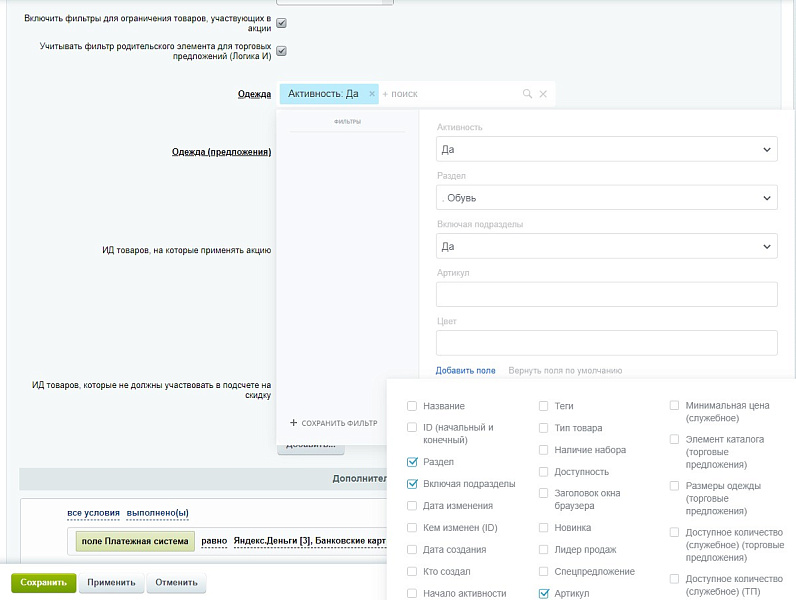Click 'Вернуть поля по умолчанию' link

[x=565, y=370]
